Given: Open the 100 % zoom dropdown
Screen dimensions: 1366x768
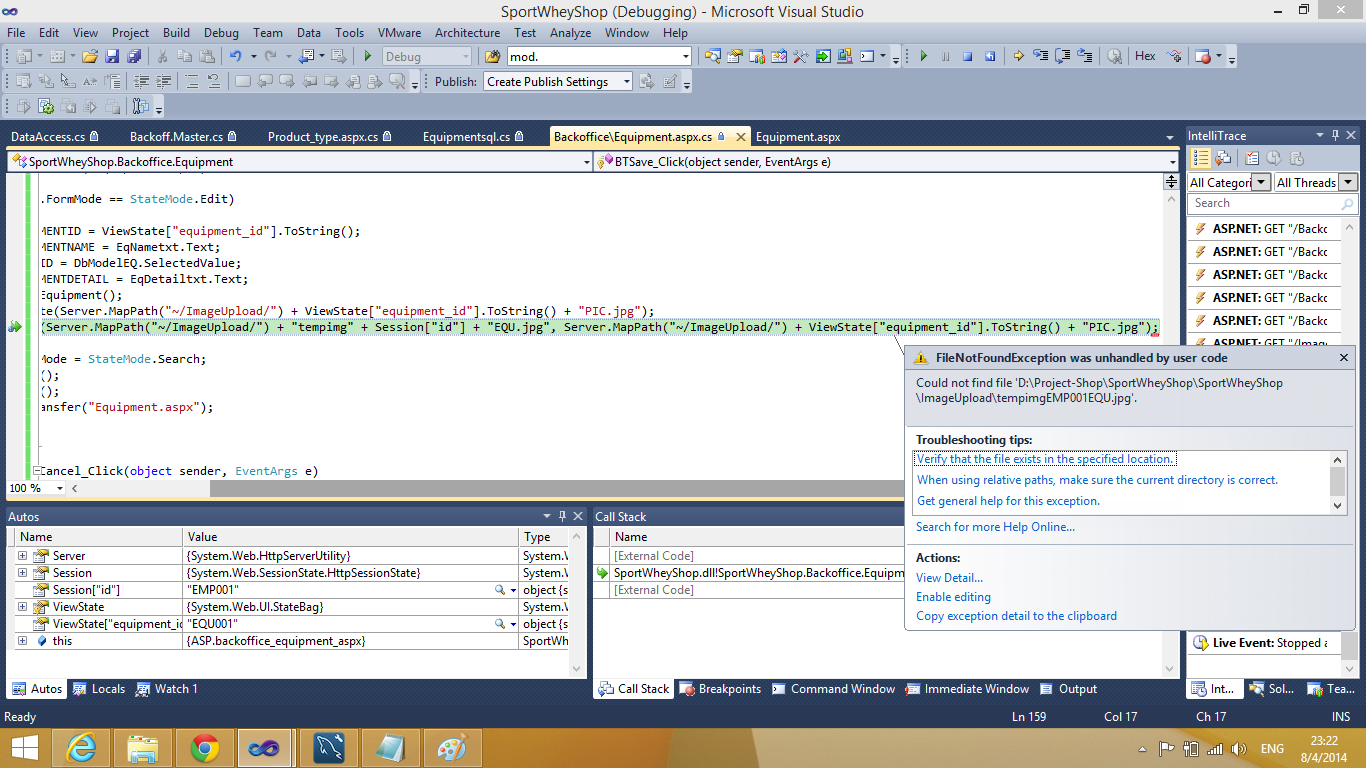Looking at the screenshot, I should pyautogui.click(x=60, y=488).
